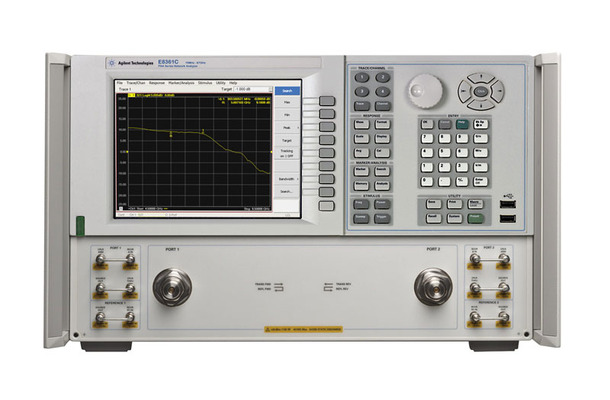This screenshot has height=400, width=610.
Task: Push the Sweep key in Stimulus group
Action: 361,218
